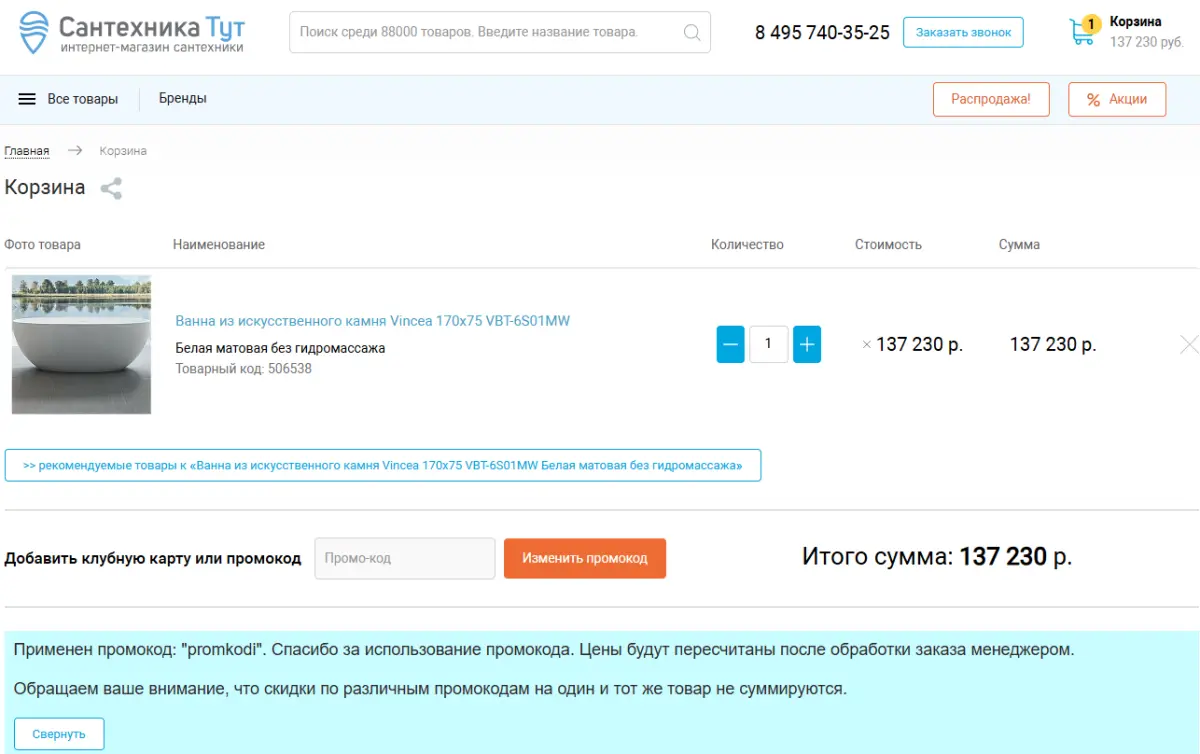Increase quantity with the plus button

tap(807, 344)
